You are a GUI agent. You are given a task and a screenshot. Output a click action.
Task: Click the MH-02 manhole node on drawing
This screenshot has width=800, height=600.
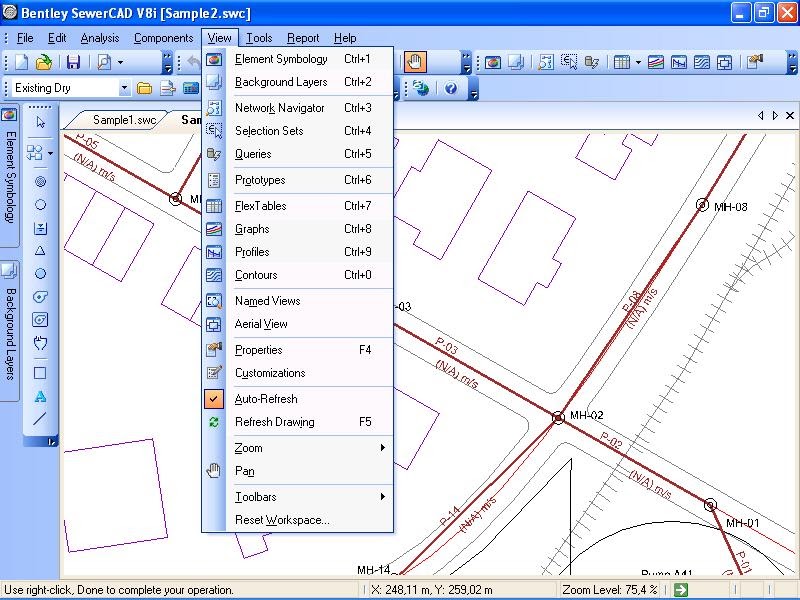coord(558,418)
